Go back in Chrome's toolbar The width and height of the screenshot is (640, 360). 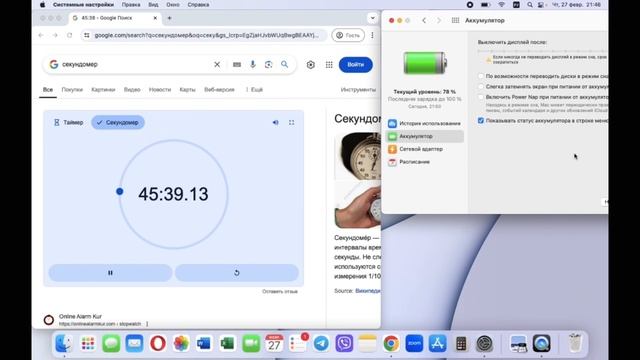pos(41,36)
